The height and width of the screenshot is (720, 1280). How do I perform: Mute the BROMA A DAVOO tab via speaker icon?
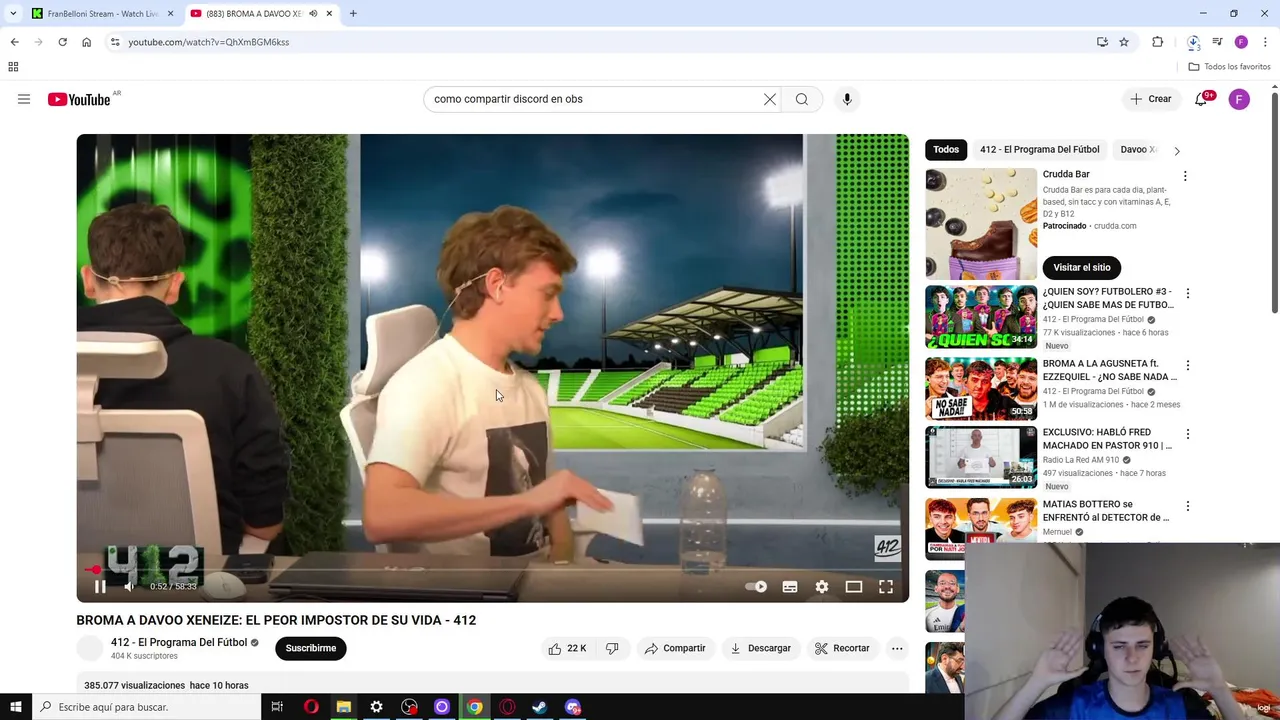point(313,14)
